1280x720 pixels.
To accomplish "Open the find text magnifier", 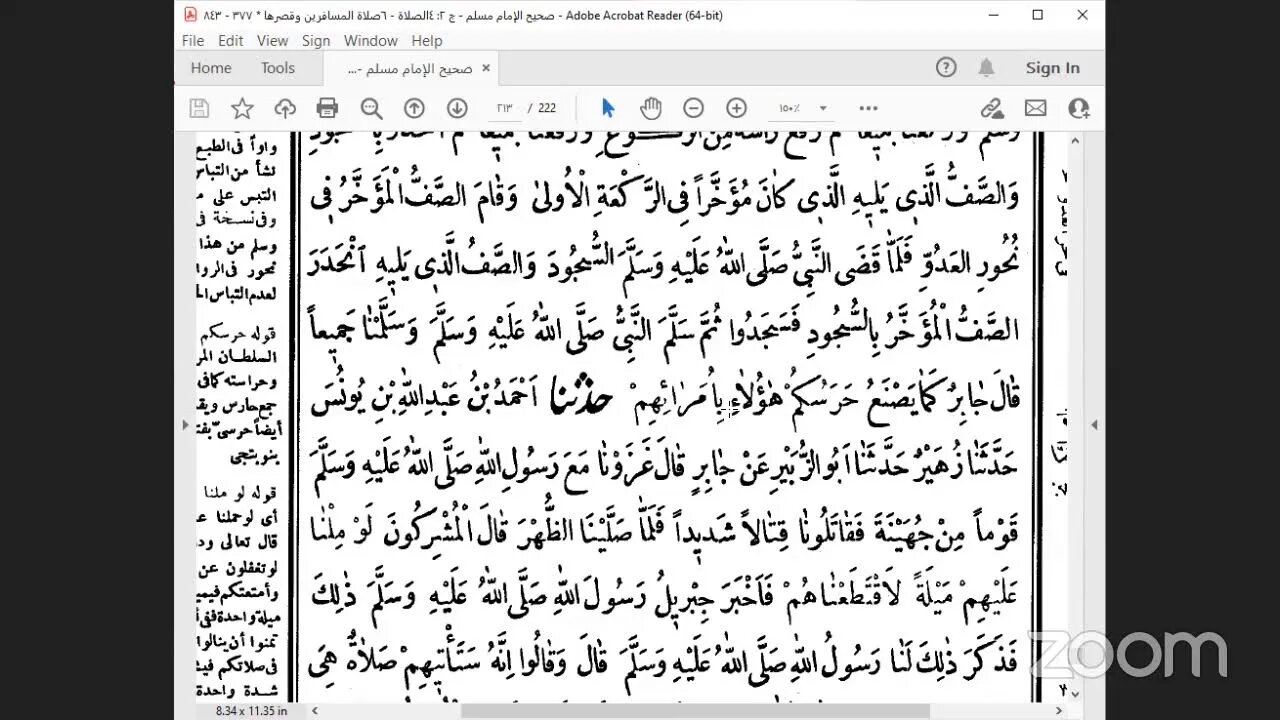I will click(371, 108).
